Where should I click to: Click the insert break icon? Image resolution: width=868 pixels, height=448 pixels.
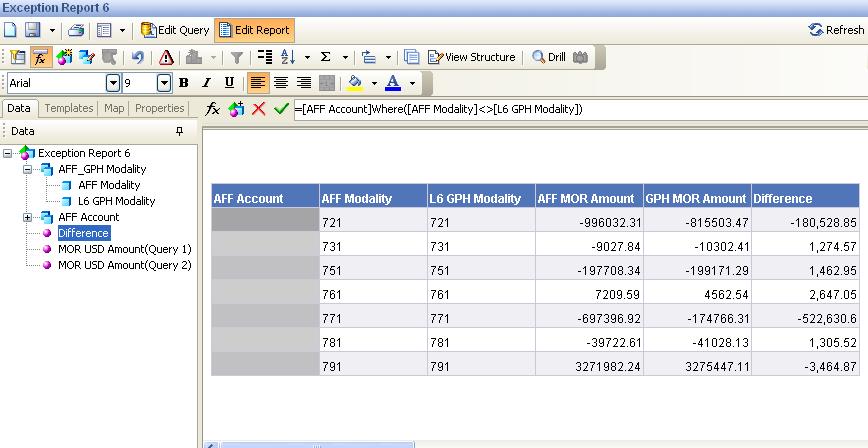[265, 57]
